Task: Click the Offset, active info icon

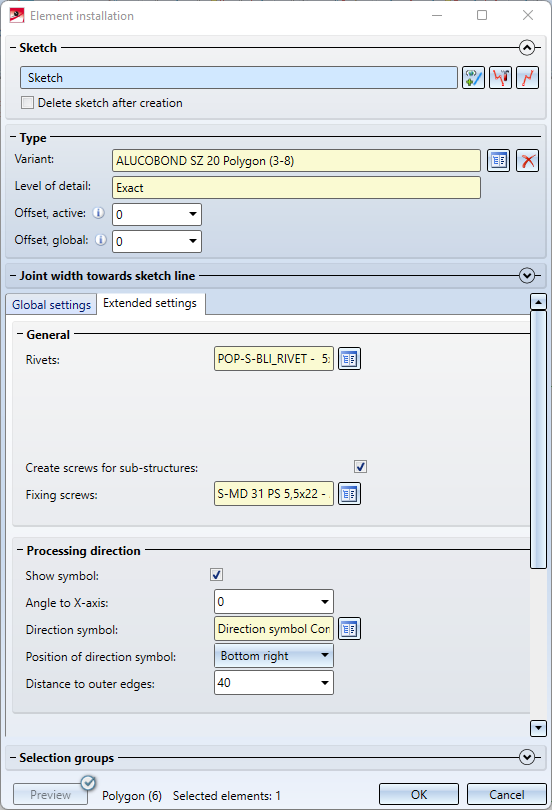Action: (99, 213)
